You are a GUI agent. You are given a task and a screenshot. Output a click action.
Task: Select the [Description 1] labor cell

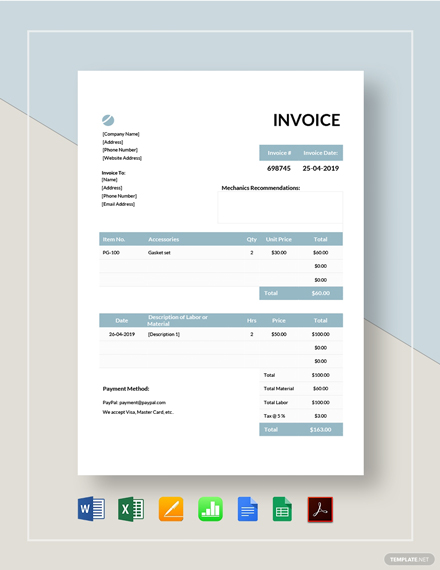pos(164,334)
